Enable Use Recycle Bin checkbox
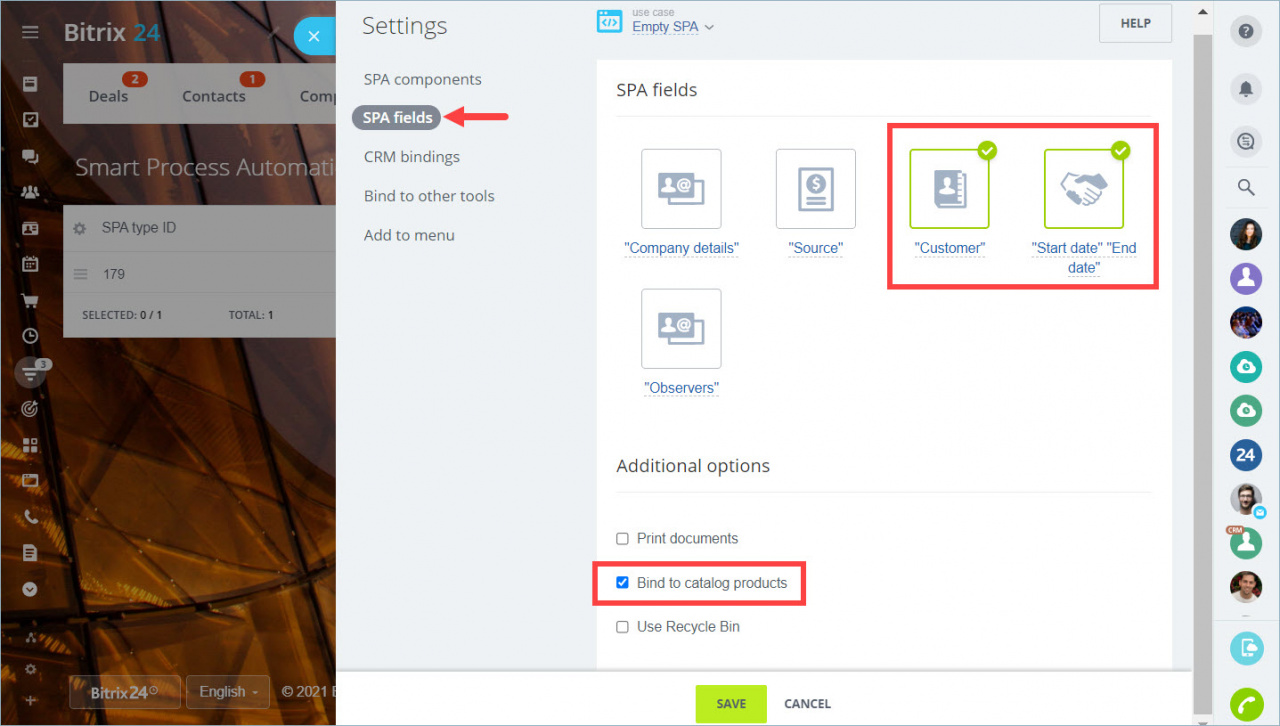1280x726 pixels. pos(622,626)
